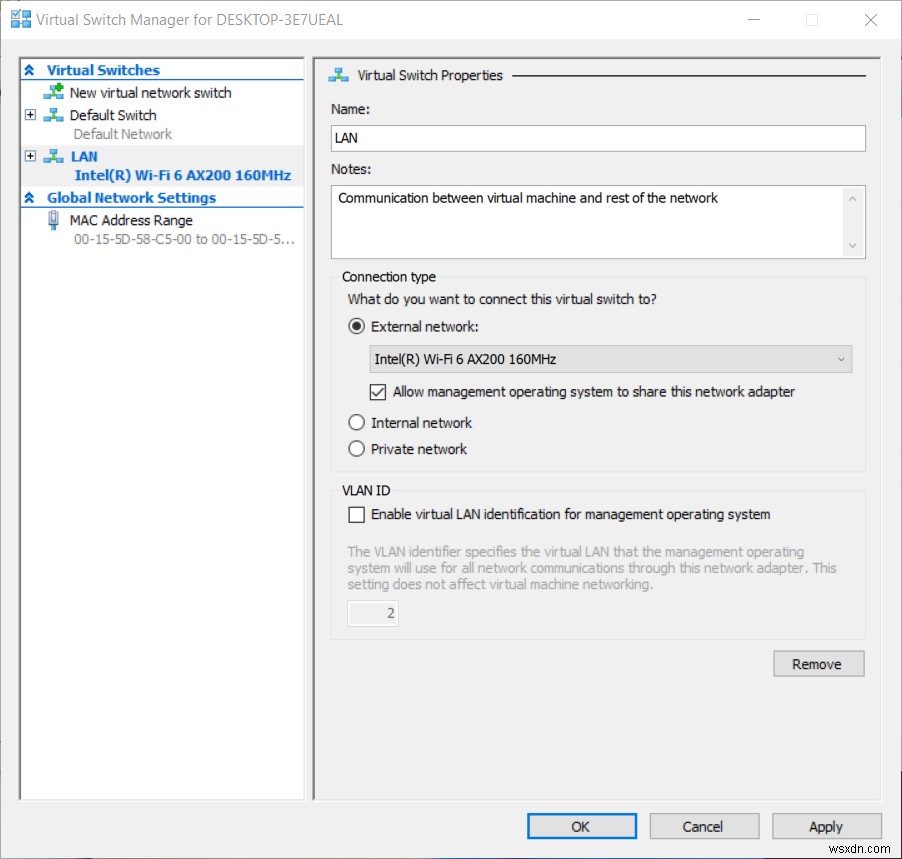Select the Internal network radio button

click(x=356, y=422)
